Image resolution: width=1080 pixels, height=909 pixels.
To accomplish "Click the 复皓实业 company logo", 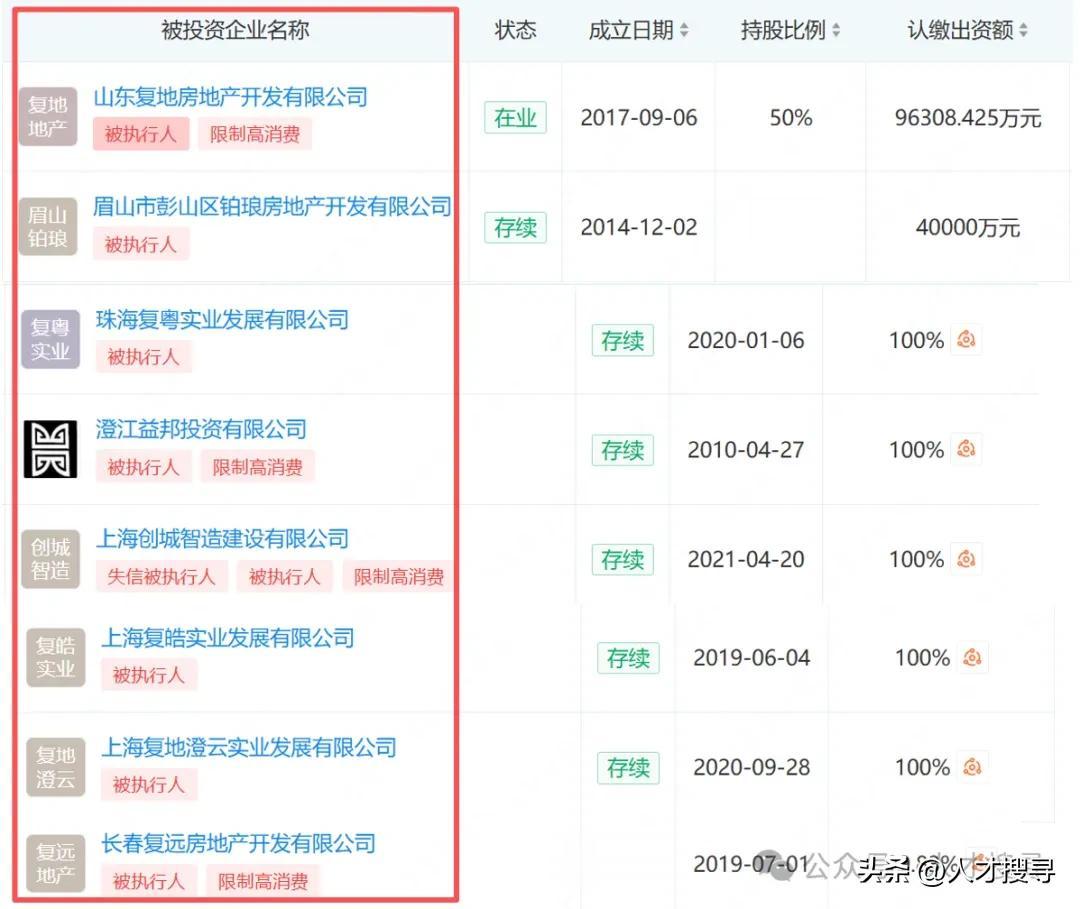I will click(56, 658).
